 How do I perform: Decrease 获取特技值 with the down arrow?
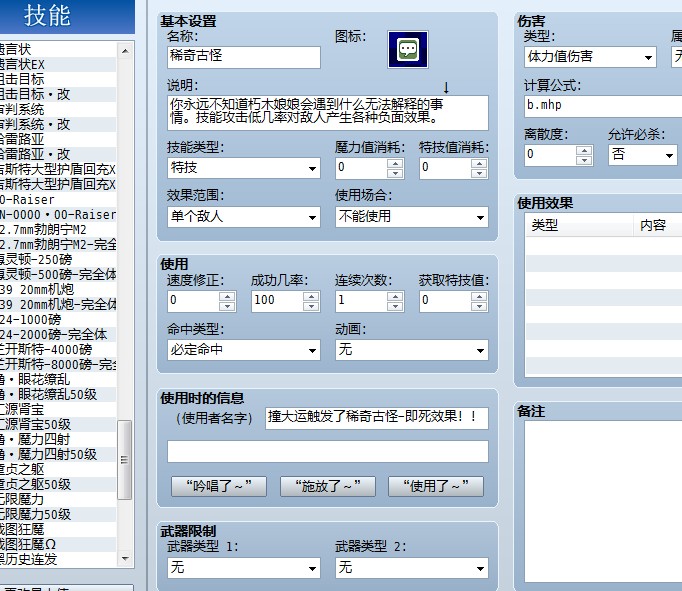479,306
